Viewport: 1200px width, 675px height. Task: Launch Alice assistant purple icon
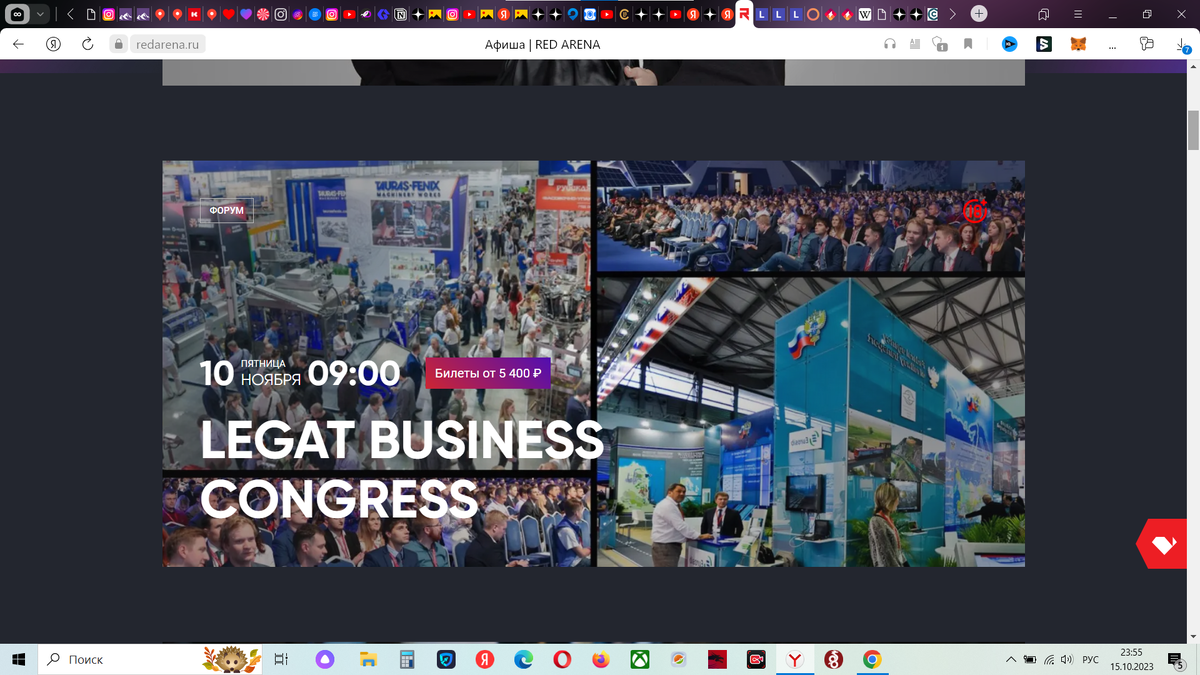point(325,659)
